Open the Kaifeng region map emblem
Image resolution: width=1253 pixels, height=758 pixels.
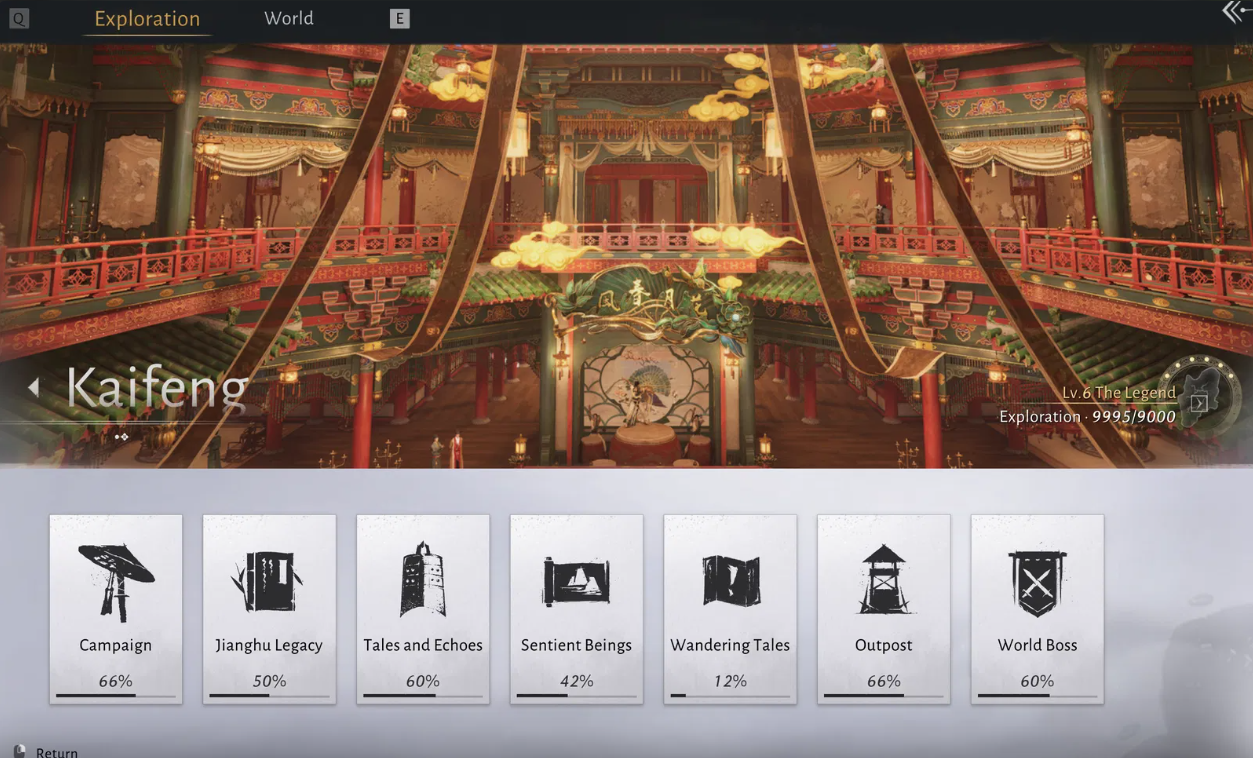pyautogui.click(x=1199, y=397)
